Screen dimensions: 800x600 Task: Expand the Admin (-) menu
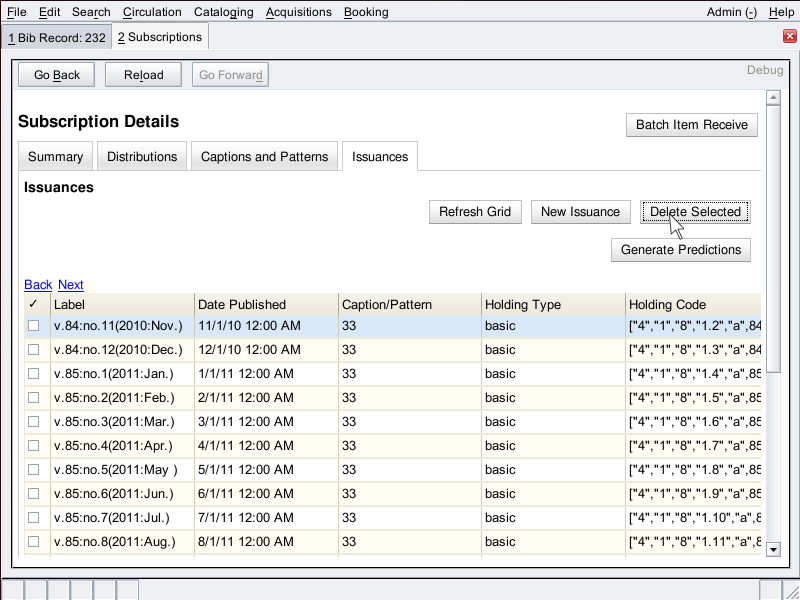click(x=732, y=12)
